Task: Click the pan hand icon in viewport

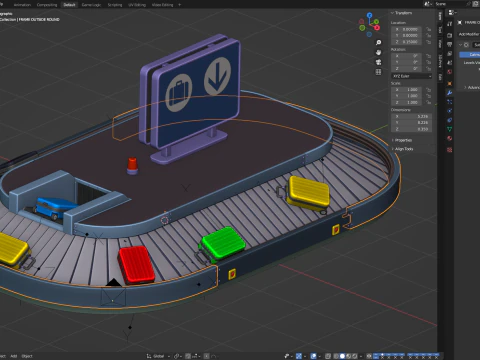Action: point(378,52)
